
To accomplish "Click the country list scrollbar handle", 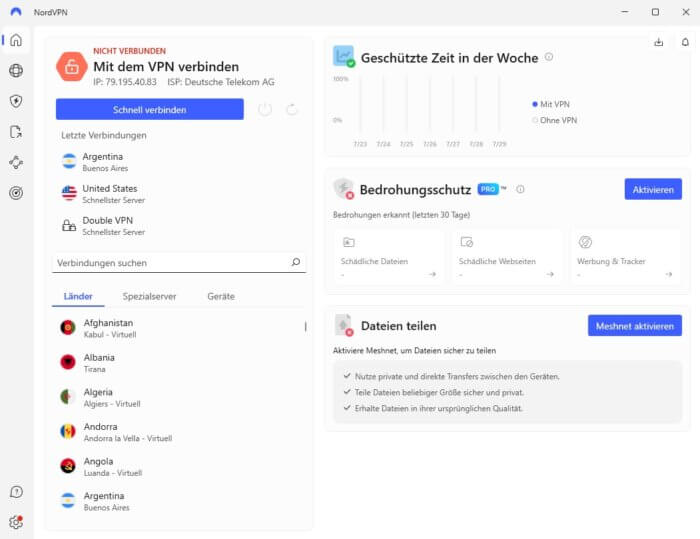I will tap(305, 327).
